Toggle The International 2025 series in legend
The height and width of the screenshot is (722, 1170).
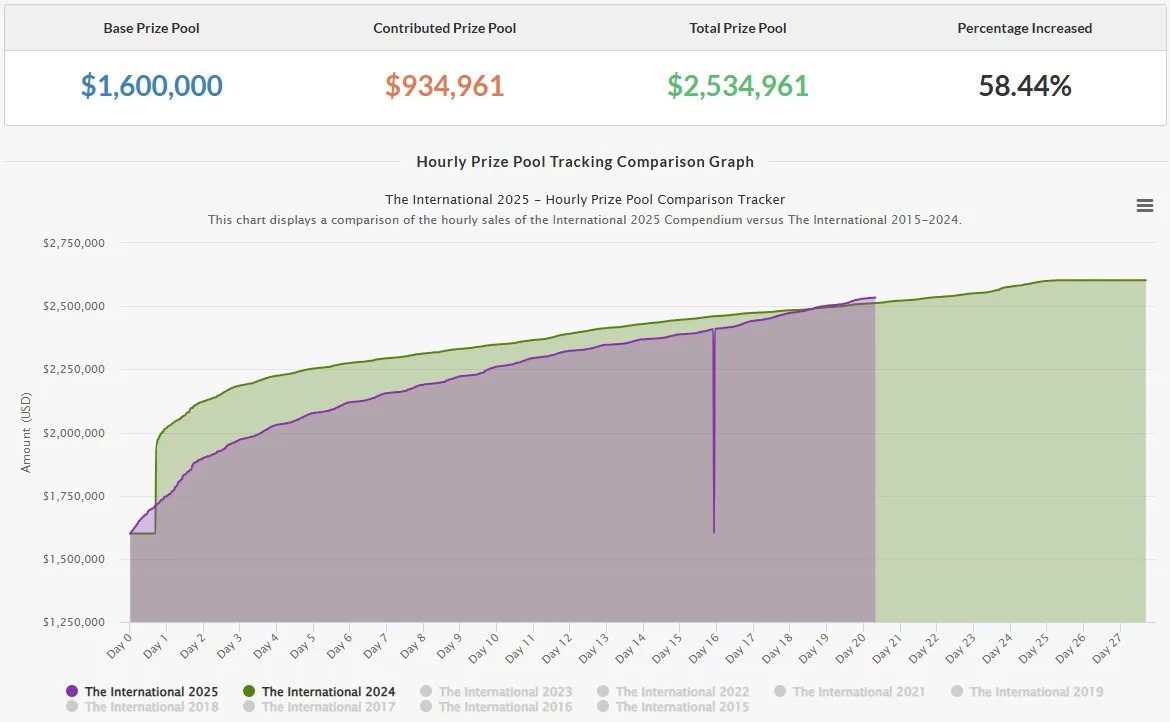click(143, 692)
